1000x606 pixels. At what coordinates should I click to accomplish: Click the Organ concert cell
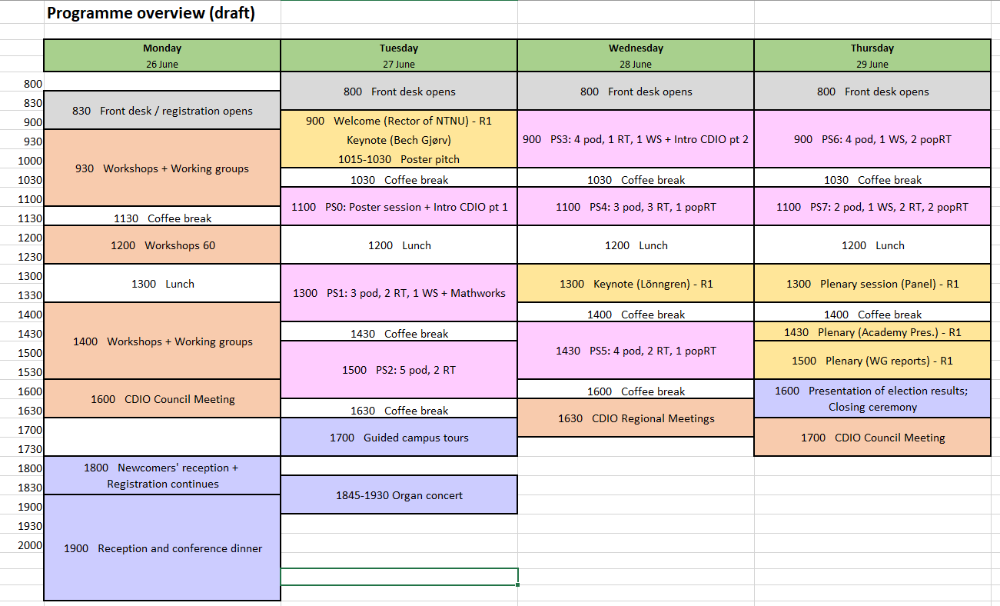pyautogui.click(x=398, y=494)
